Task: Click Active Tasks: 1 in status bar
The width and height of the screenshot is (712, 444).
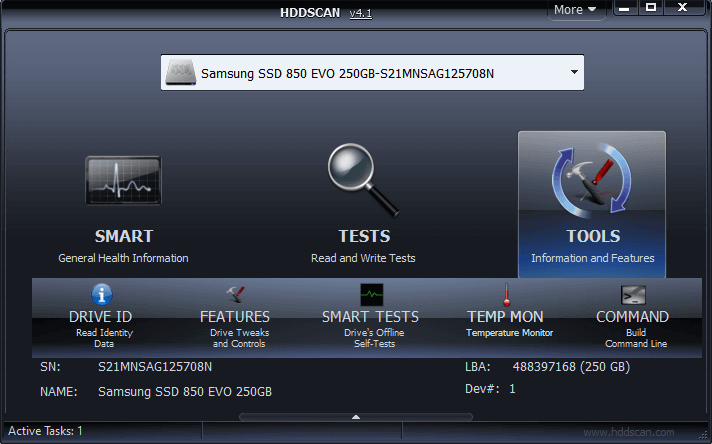Action: pos(45,431)
